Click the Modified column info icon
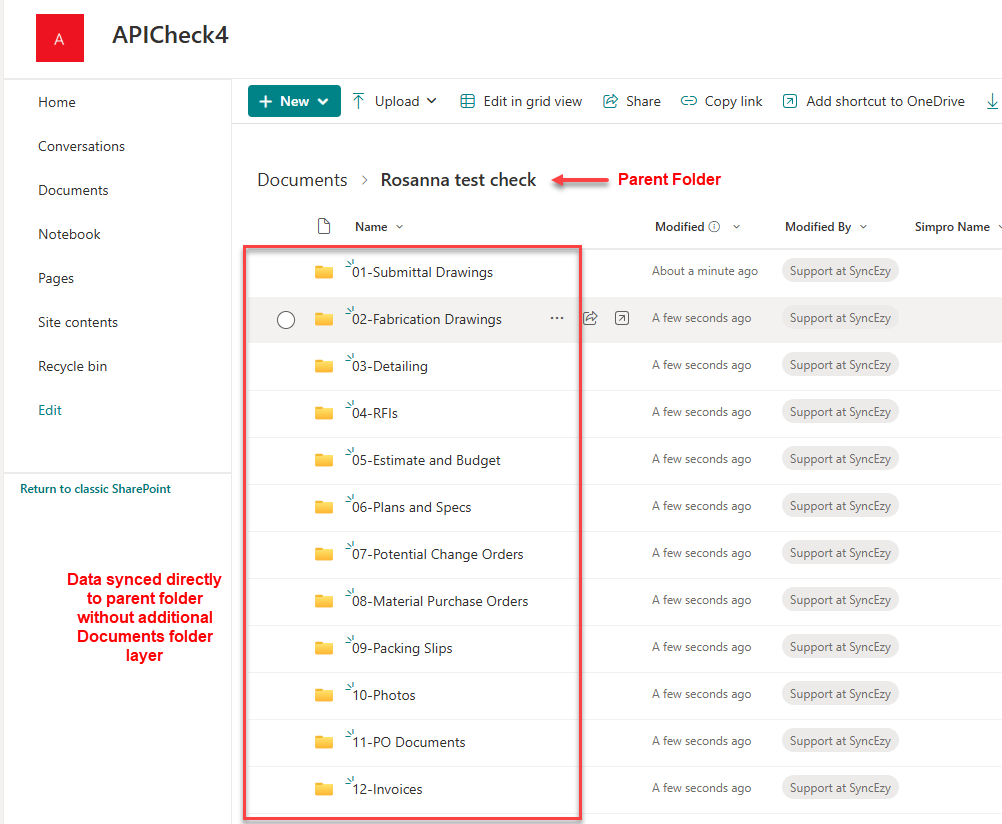Viewport: 1002px width, 824px height. [714, 227]
